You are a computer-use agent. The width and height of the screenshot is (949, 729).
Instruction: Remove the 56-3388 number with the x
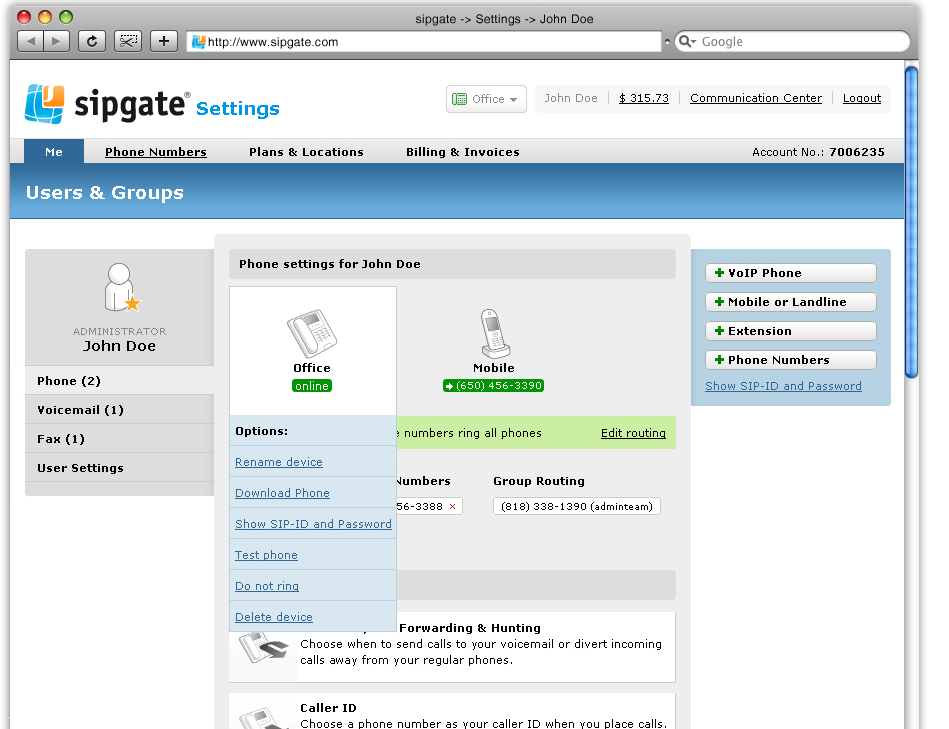click(x=452, y=506)
